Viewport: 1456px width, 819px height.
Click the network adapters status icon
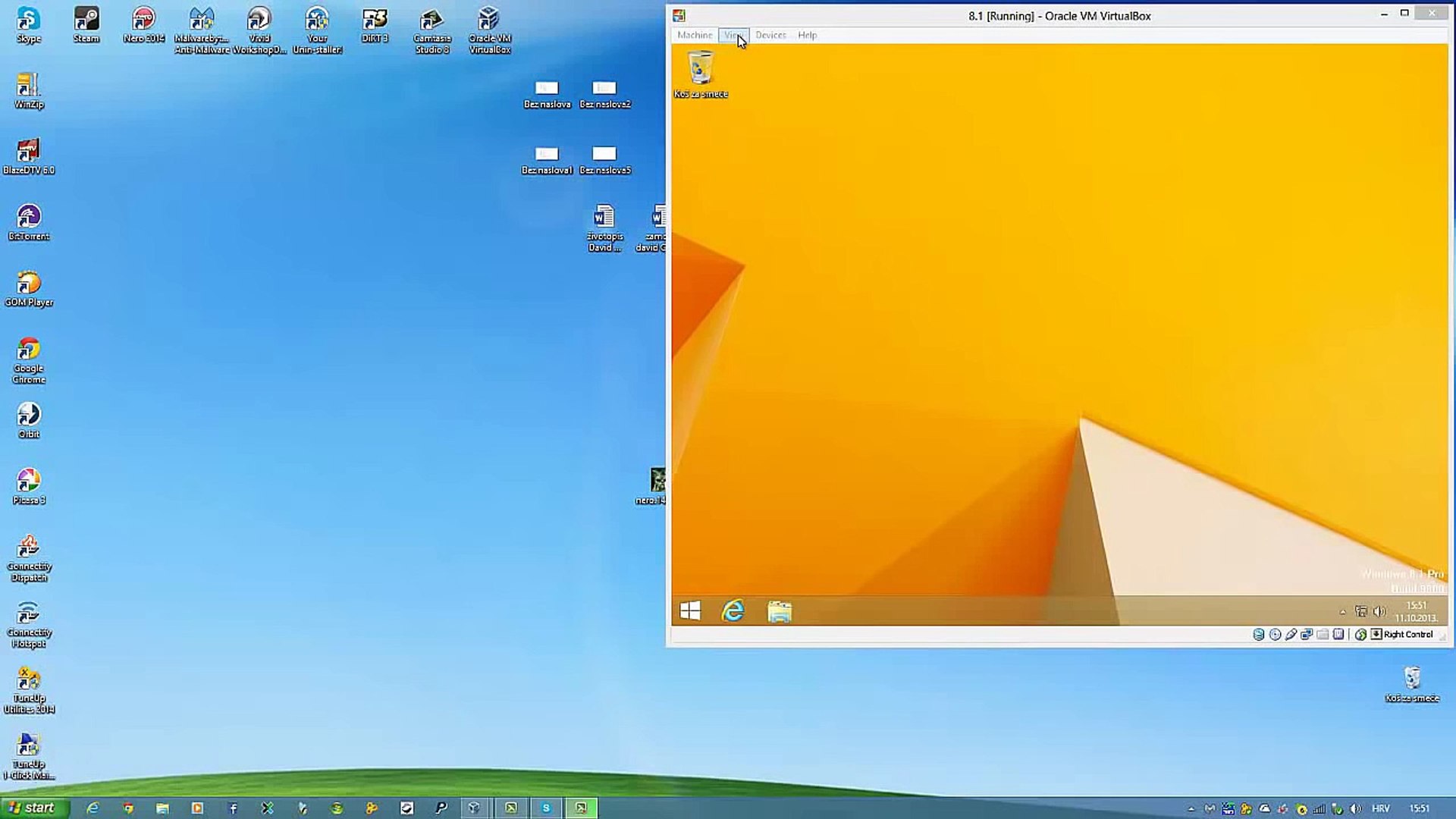(x=1307, y=635)
